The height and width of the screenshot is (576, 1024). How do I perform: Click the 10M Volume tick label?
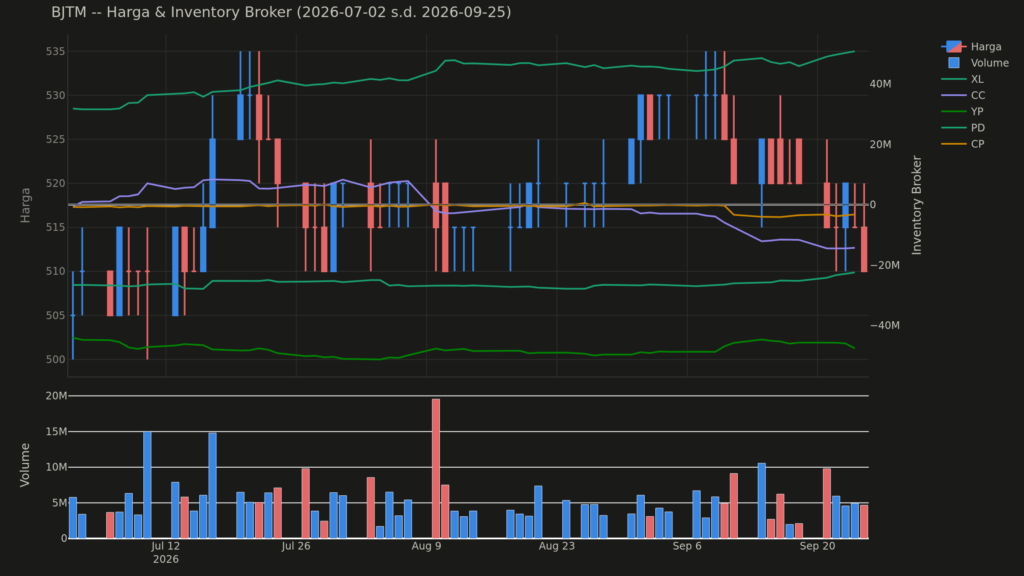[x=56, y=467]
